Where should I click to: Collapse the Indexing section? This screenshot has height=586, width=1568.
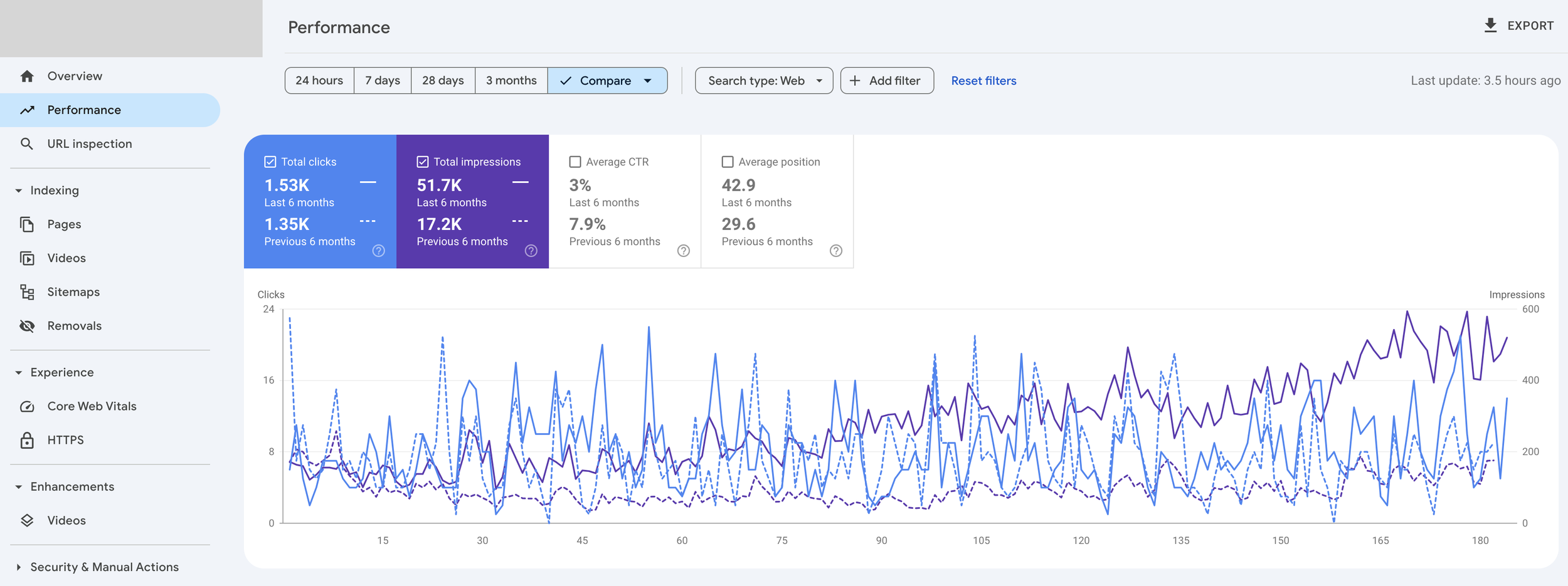pos(19,191)
